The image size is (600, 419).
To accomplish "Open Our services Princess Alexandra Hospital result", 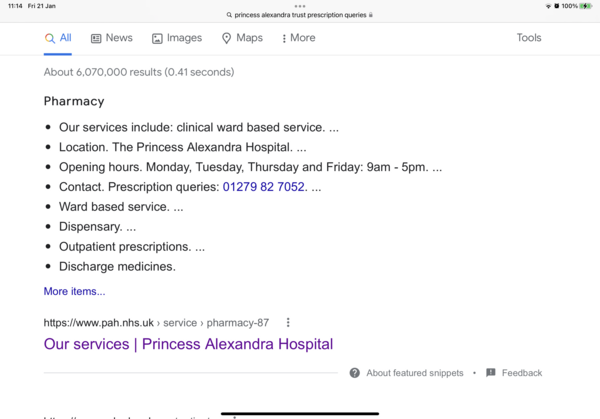I will (x=188, y=344).
